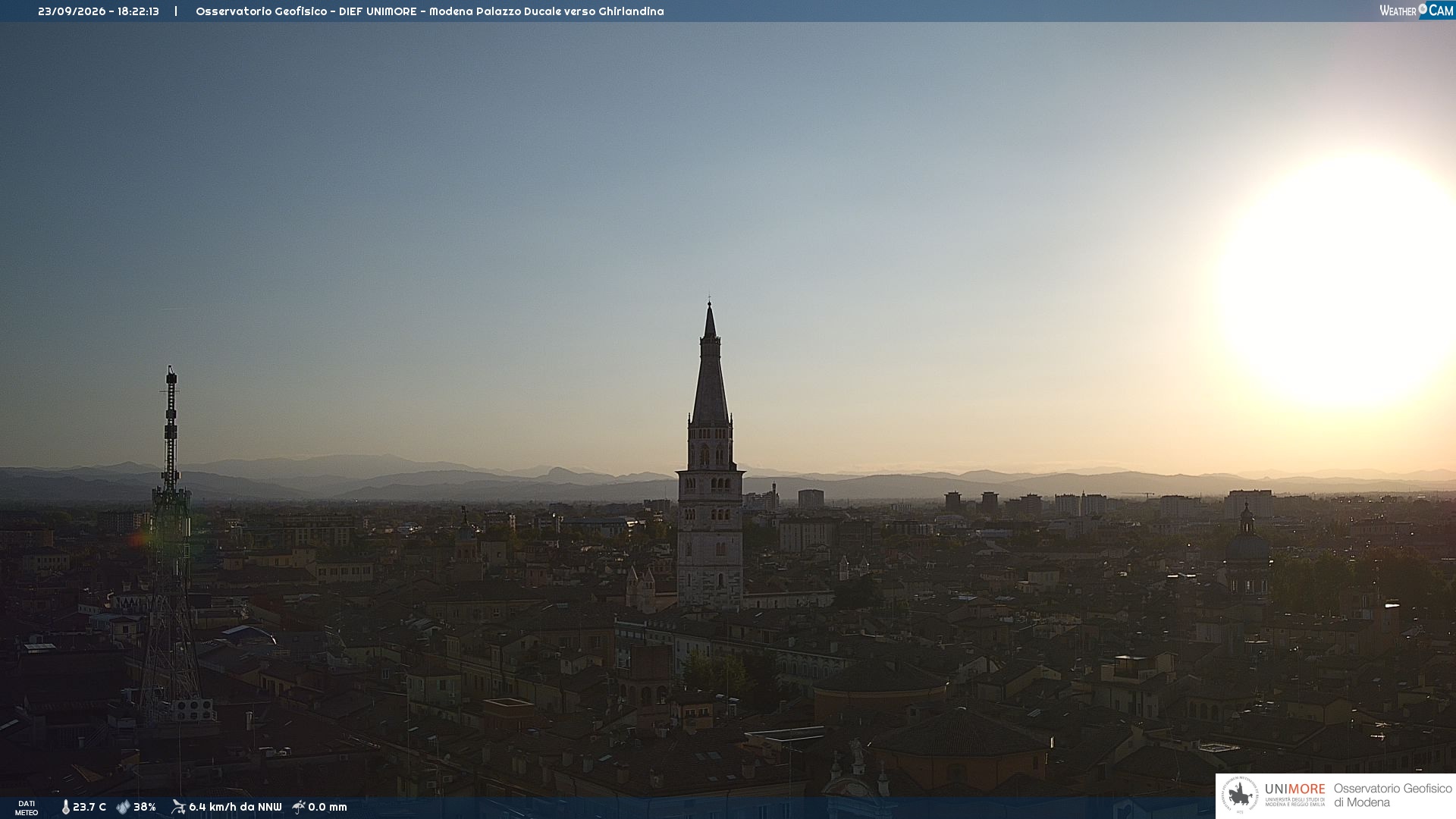Click the Osservatorio Geofisico di Modena text

tap(1393, 795)
